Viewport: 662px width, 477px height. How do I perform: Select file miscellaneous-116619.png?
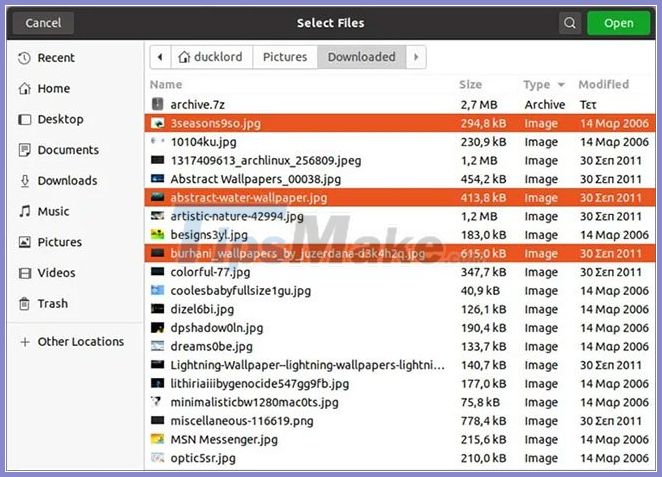pos(400,420)
